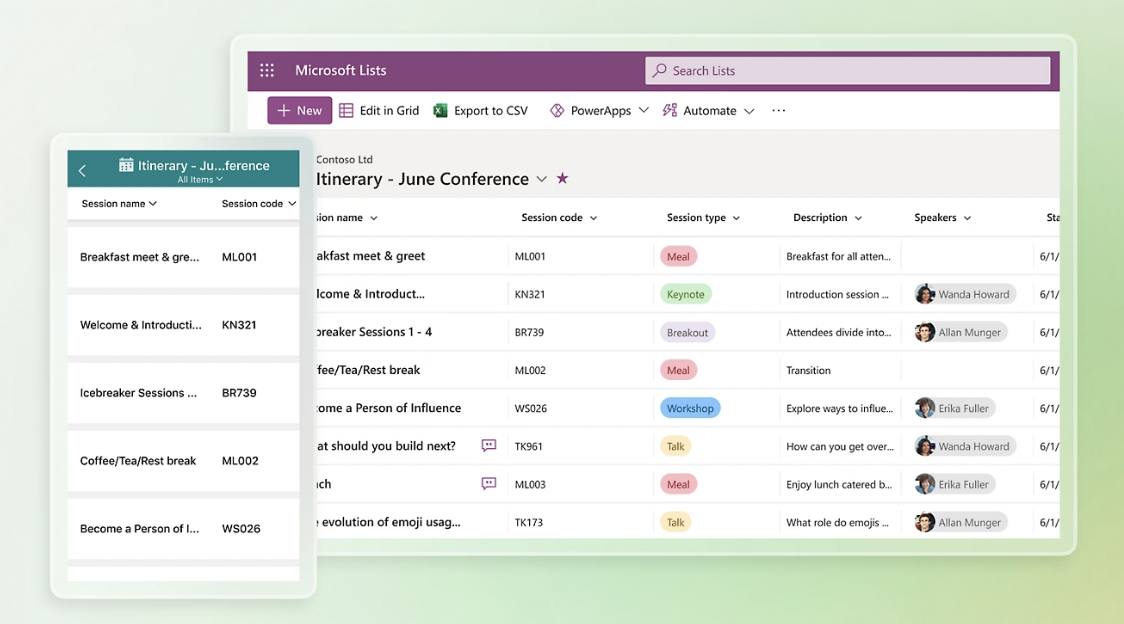This screenshot has width=1124, height=624.
Task: Click the Keynote tag in the KN321 row
Action: [685, 294]
